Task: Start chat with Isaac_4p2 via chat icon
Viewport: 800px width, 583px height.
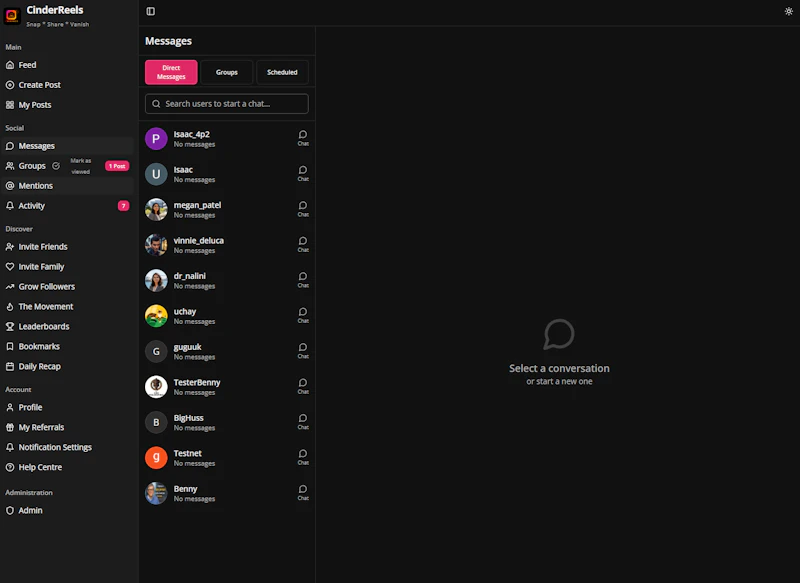Action: [303, 138]
